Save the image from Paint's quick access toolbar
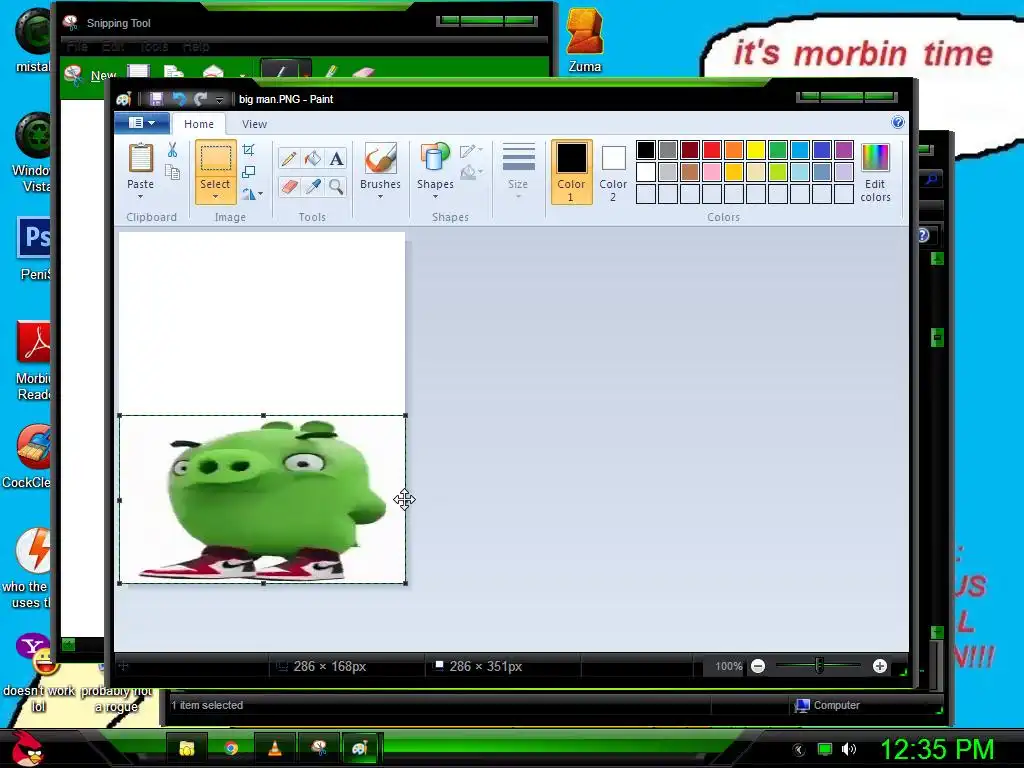The height and width of the screenshot is (768, 1024). [156, 99]
